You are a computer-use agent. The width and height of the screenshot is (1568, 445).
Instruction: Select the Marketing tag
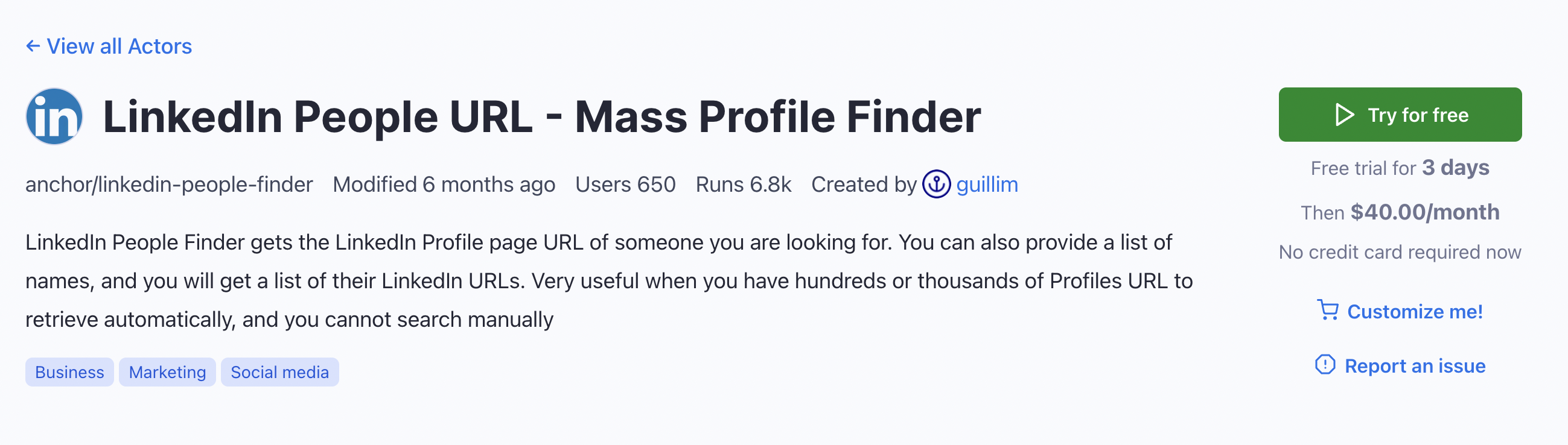[x=167, y=371]
